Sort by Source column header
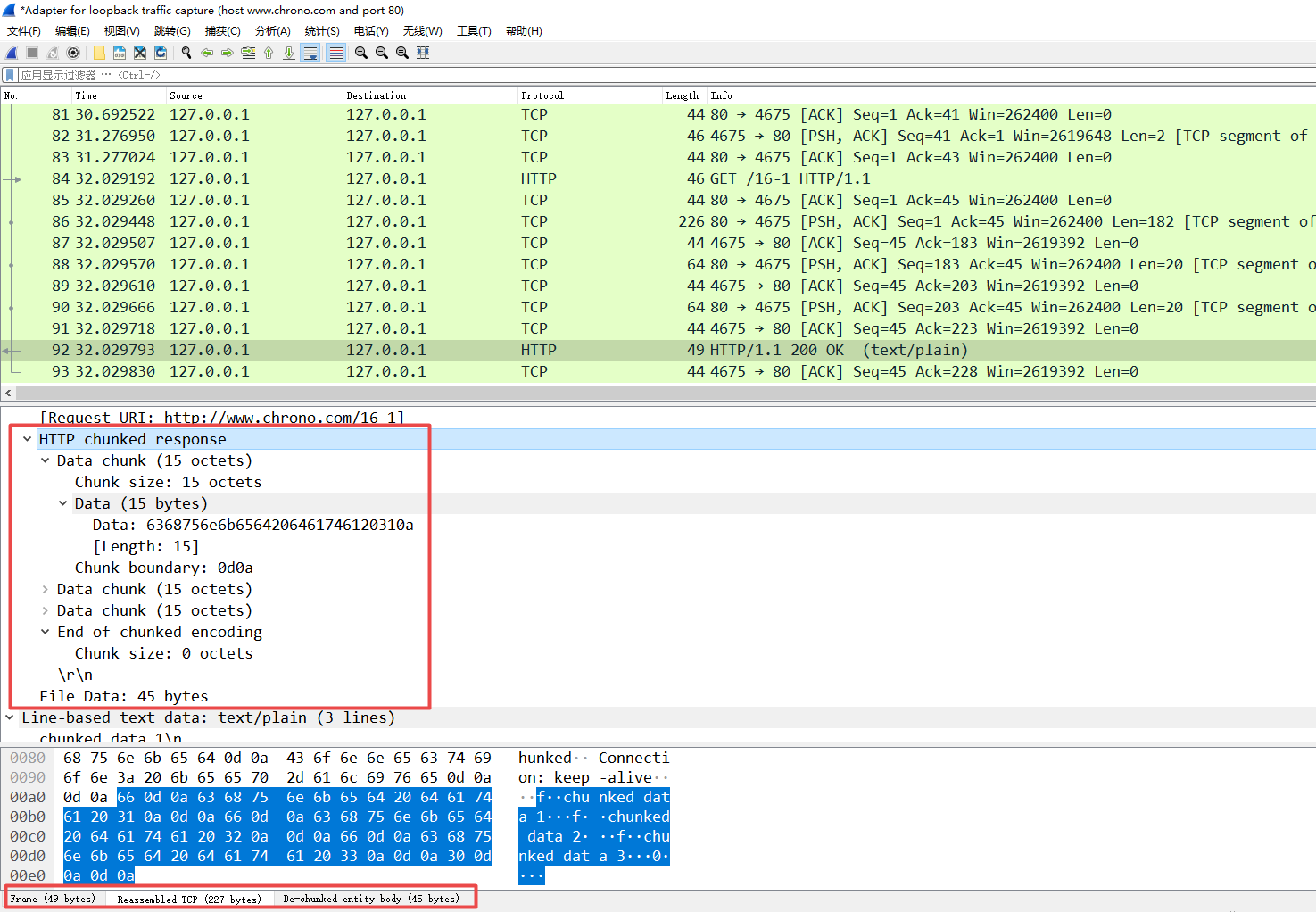 coord(255,95)
